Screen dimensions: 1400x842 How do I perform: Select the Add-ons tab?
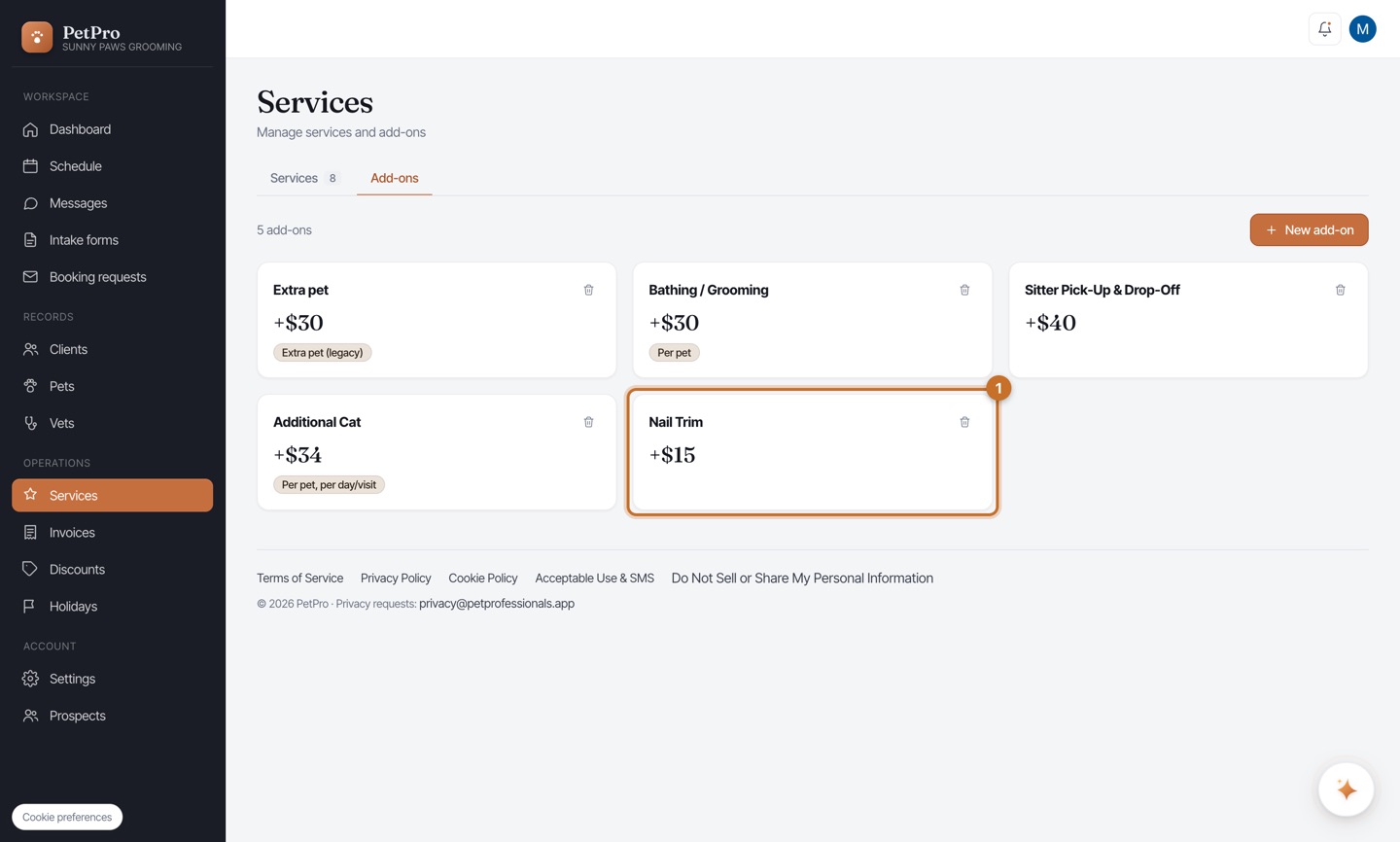[394, 178]
